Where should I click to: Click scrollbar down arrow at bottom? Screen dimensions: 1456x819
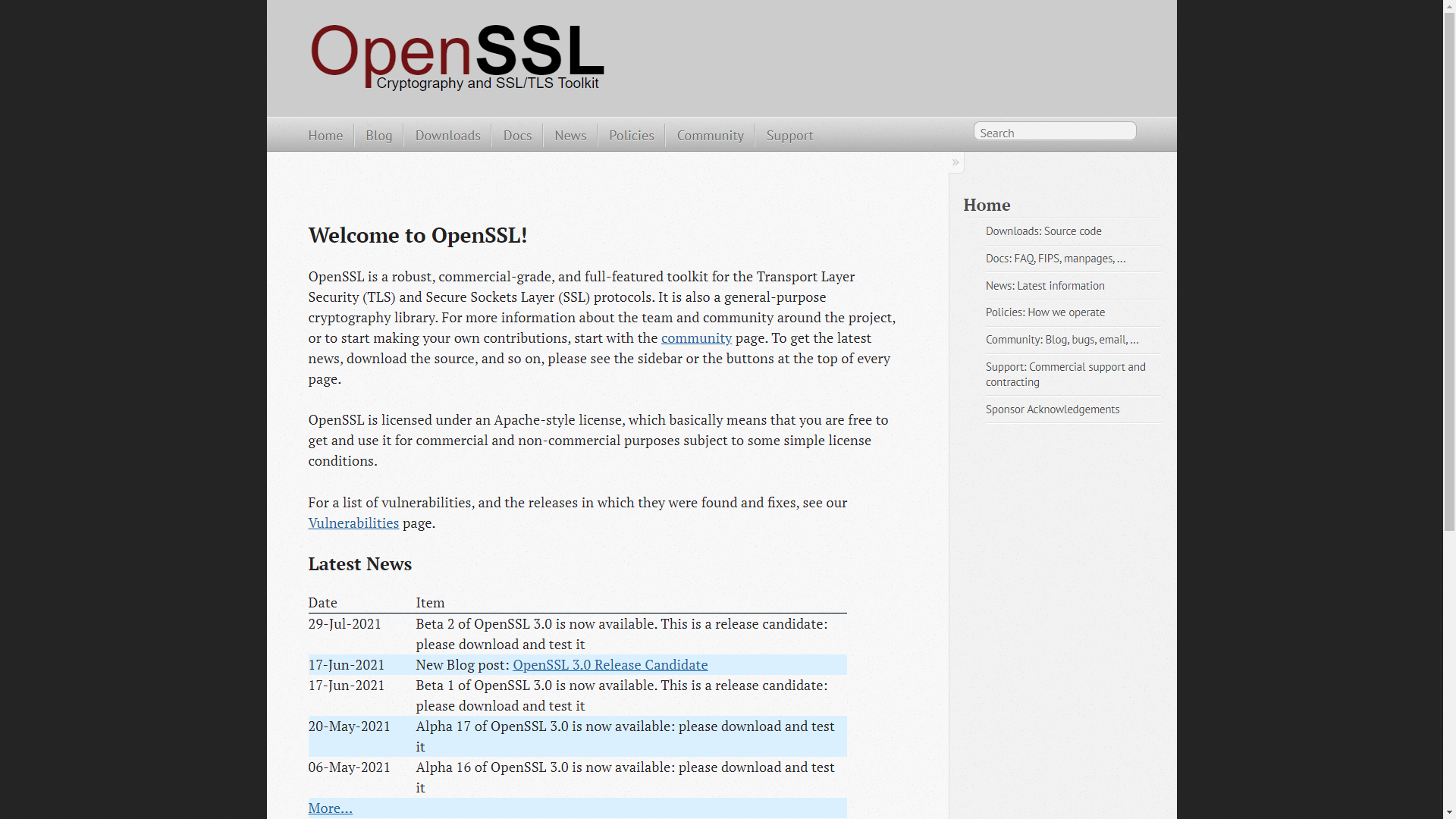point(1448,813)
